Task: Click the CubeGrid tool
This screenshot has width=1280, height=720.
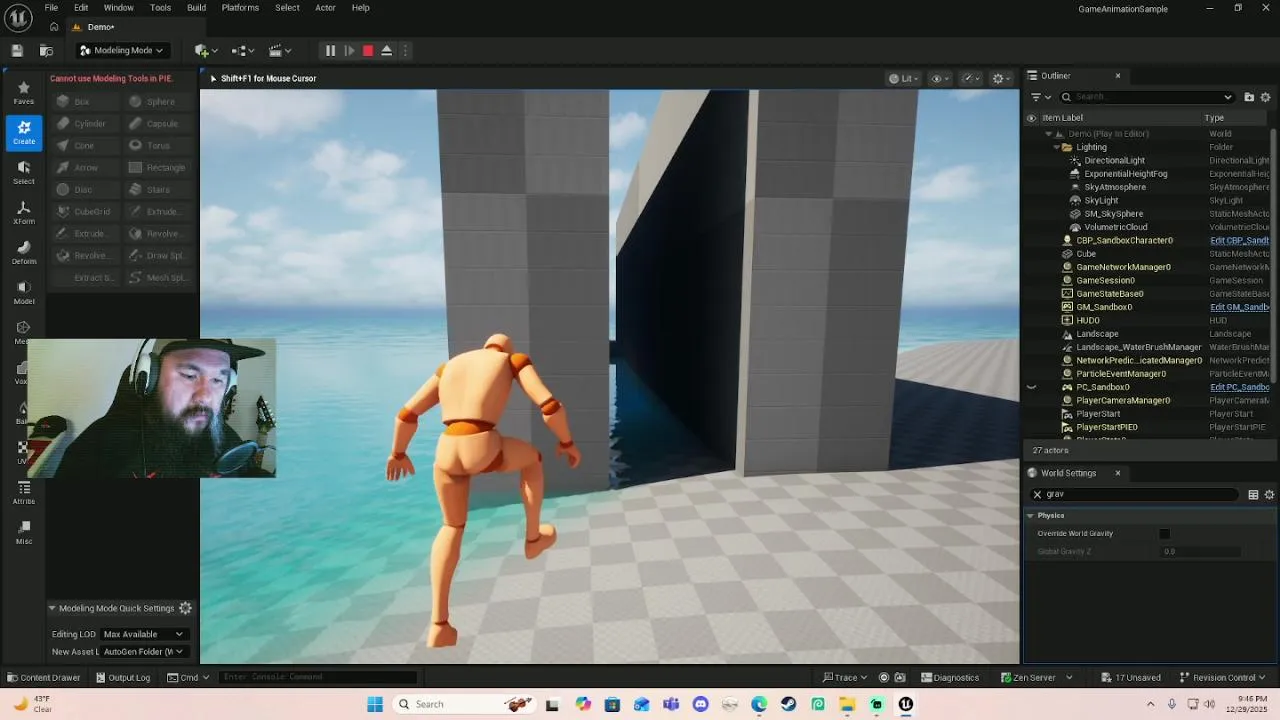Action: pos(84,211)
